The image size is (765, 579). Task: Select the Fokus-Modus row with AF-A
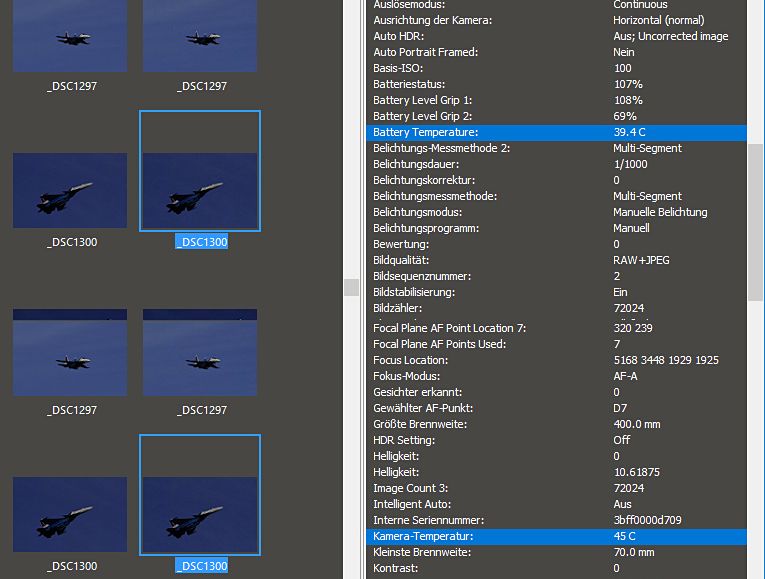[x=556, y=376]
